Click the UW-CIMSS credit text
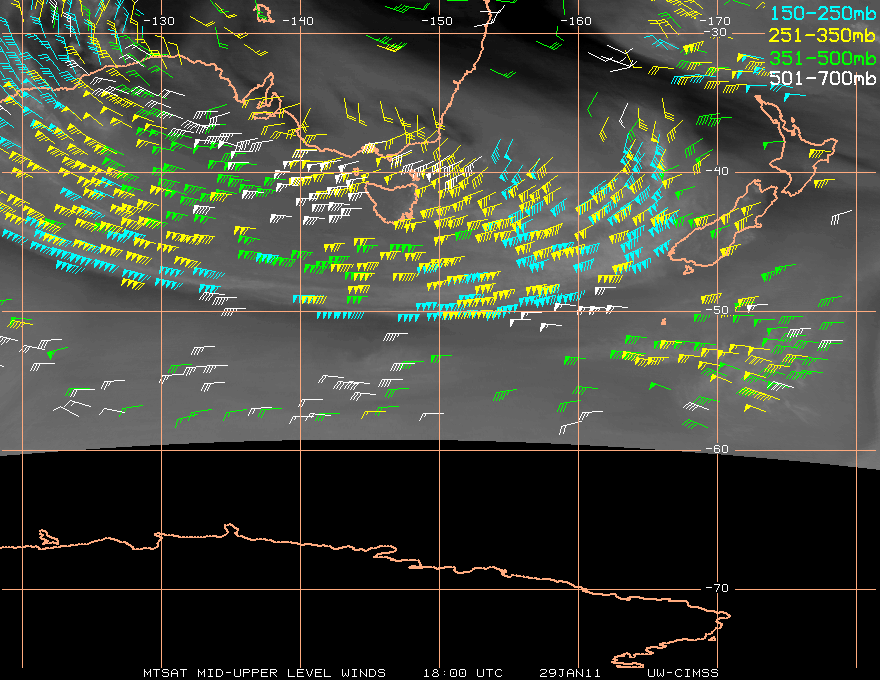The width and height of the screenshot is (880, 680). (x=682, y=673)
